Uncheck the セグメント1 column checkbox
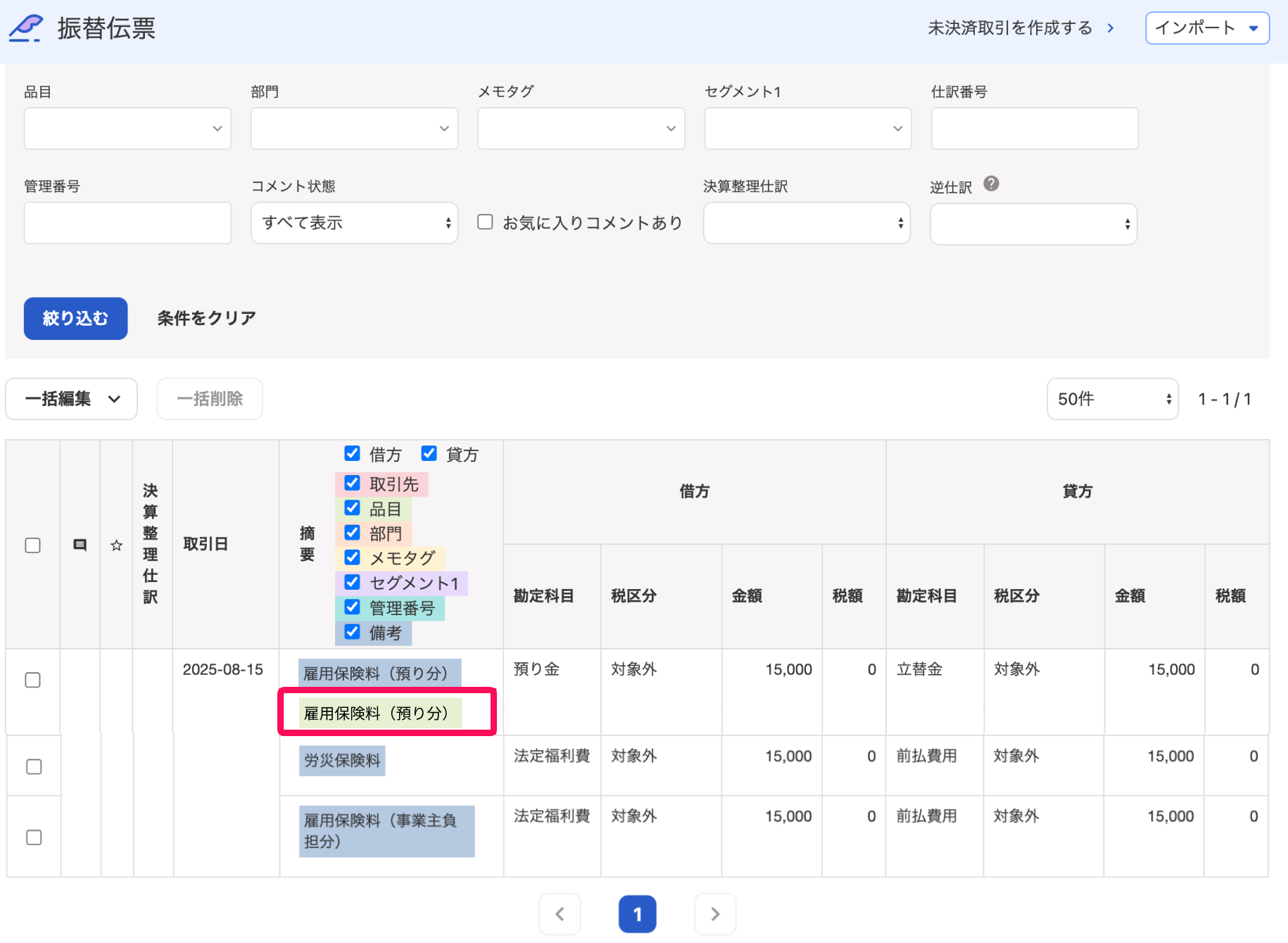The width and height of the screenshot is (1288, 943). (352, 582)
